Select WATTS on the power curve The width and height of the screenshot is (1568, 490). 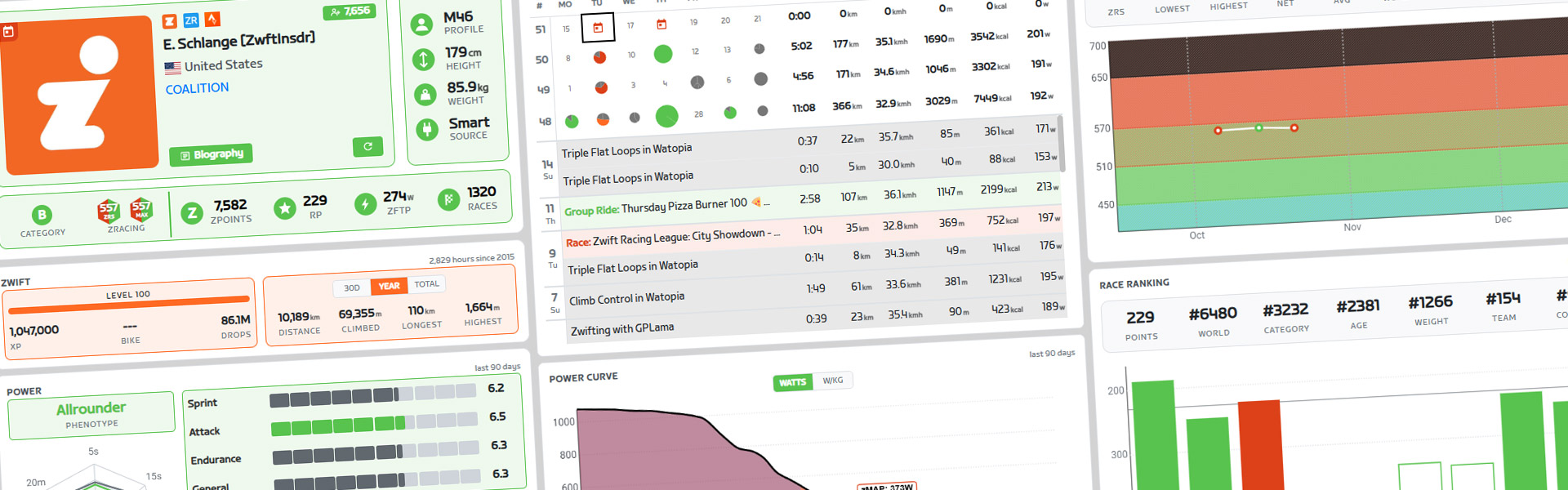point(792,382)
